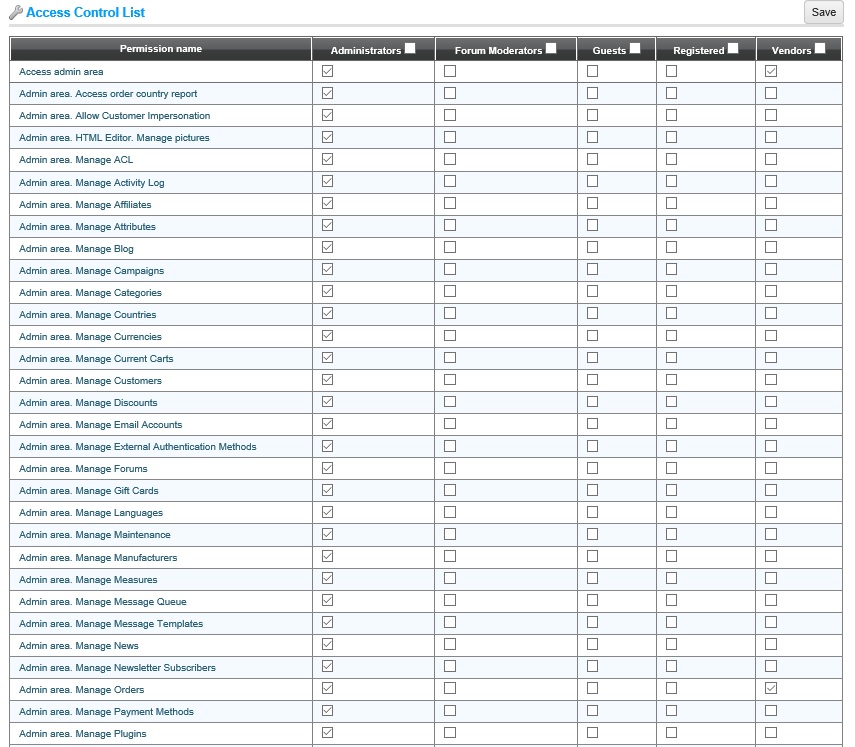The image size is (855, 747).
Task: Uncheck Administrators for Manage Countries
Action: coord(327,314)
